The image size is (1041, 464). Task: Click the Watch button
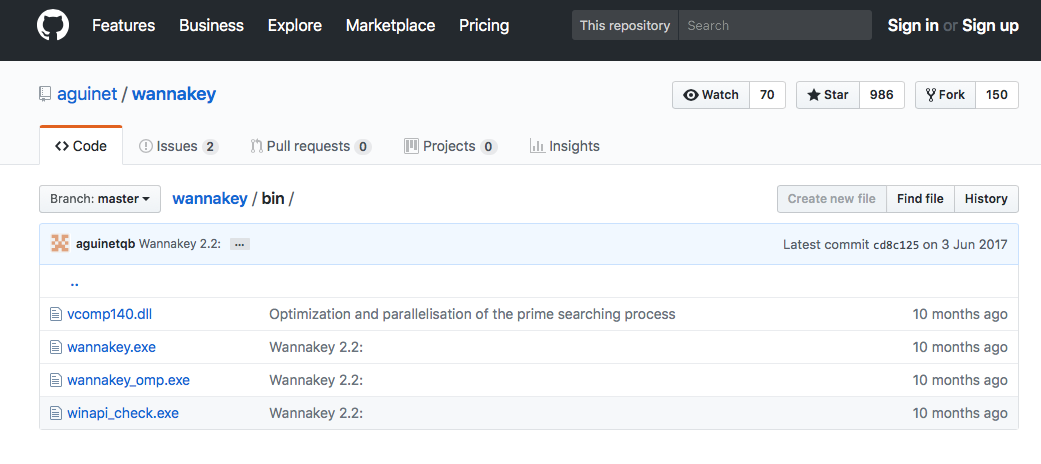711,95
